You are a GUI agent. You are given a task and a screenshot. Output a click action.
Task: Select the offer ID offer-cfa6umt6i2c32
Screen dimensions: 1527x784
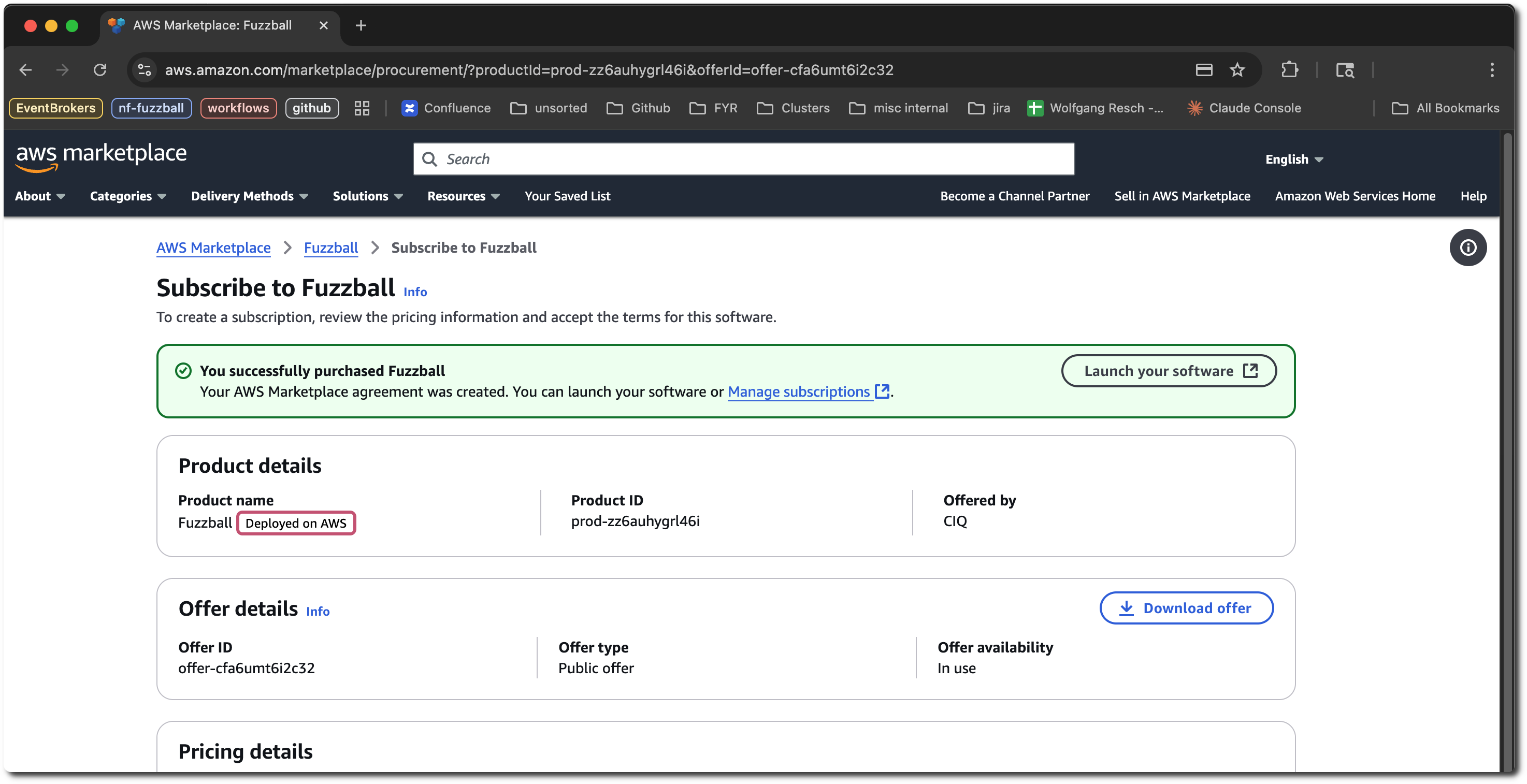coord(247,668)
